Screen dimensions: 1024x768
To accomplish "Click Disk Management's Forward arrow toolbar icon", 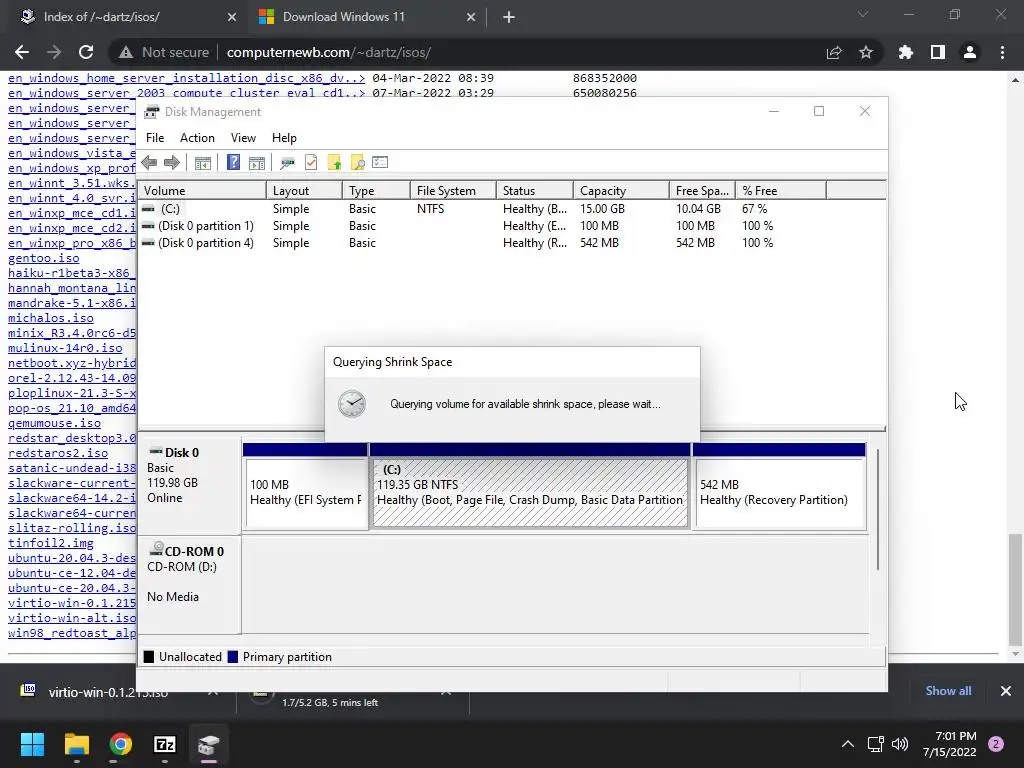I will [172, 163].
